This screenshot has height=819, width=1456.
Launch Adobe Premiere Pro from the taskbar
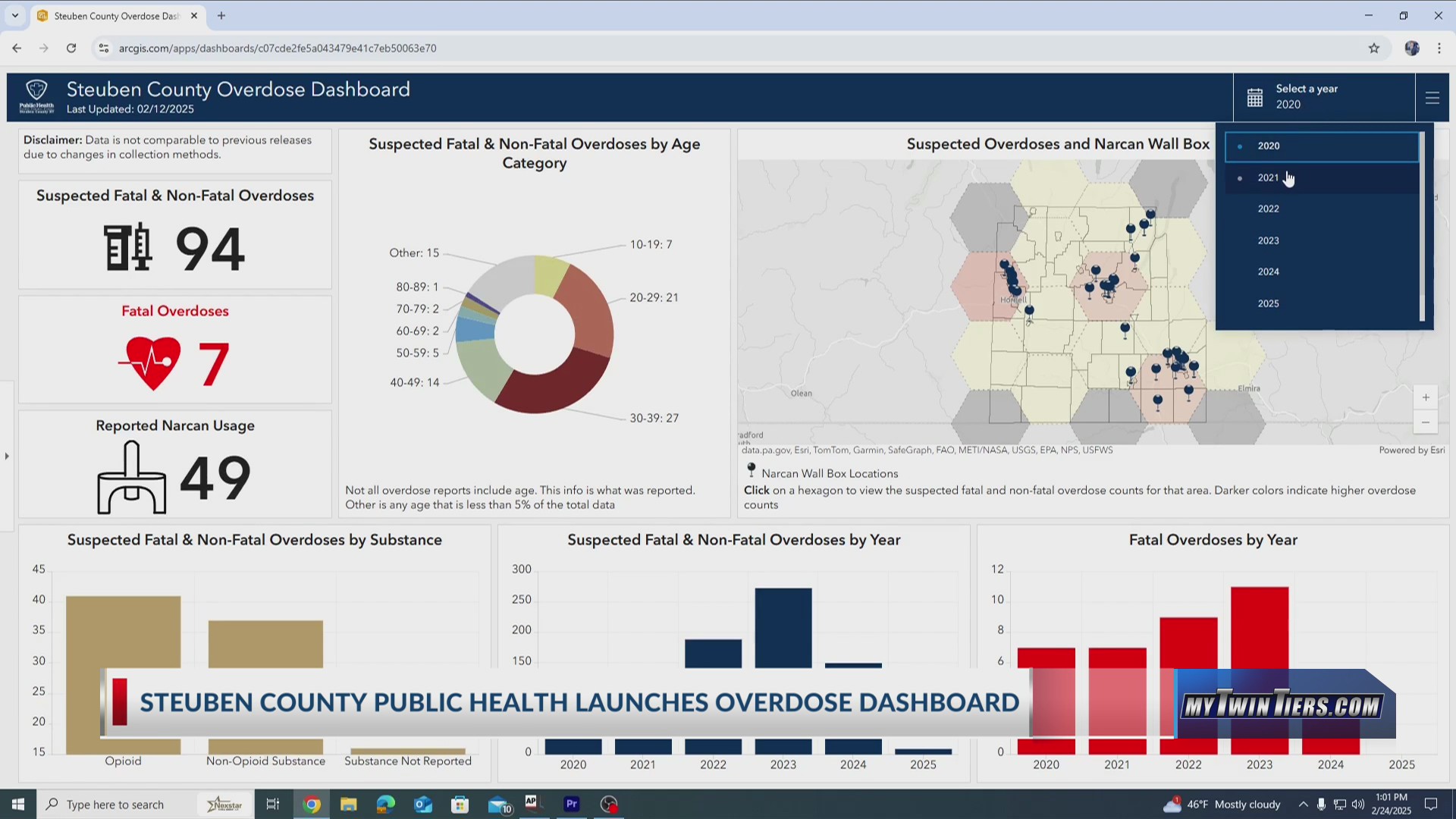click(x=571, y=804)
